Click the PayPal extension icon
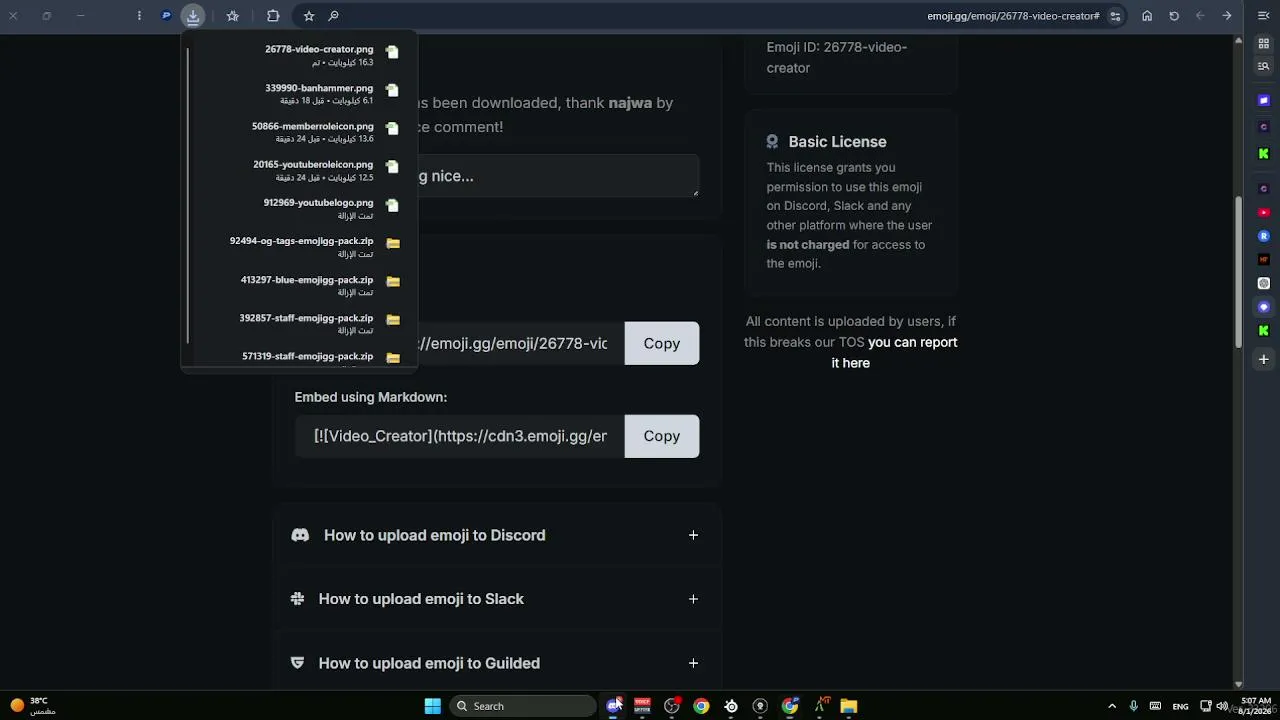Screen dimensions: 1280x720 [166, 16]
